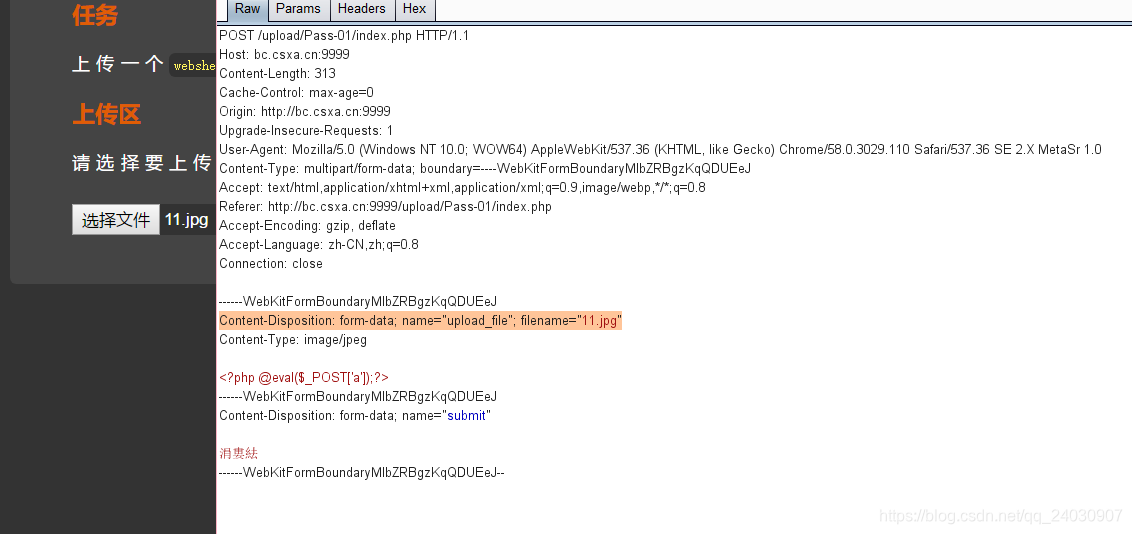This screenshot has width=1132, height=534.
Task: Click the 任务 heading on the web page
Action: point(95,14)
